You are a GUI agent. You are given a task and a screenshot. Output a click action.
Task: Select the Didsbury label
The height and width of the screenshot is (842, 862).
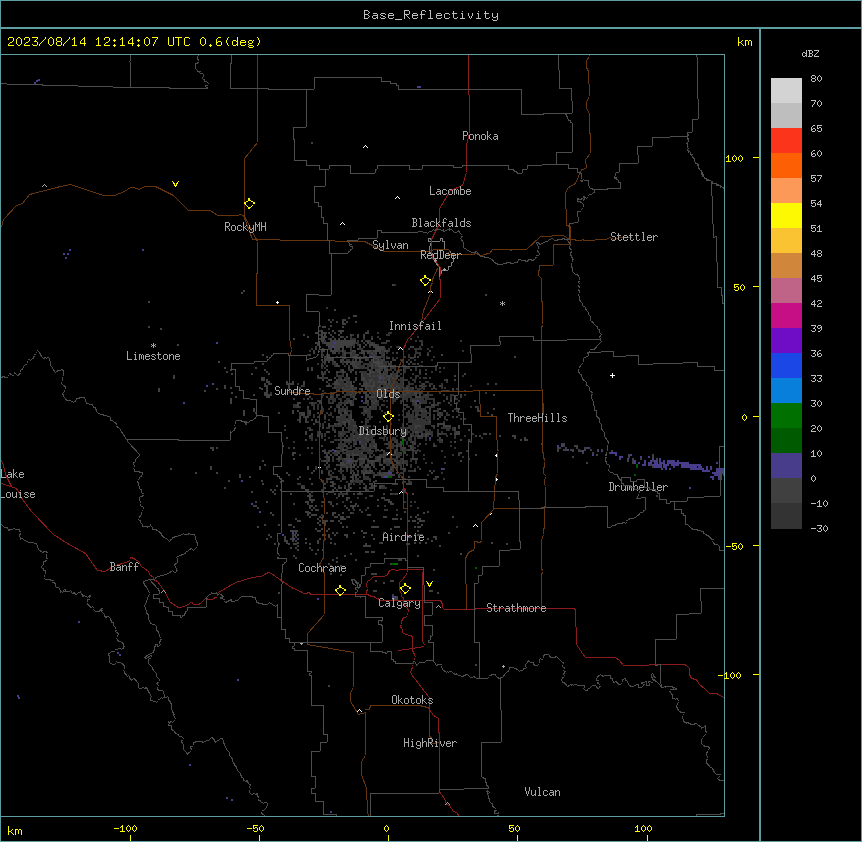(383, 431)
